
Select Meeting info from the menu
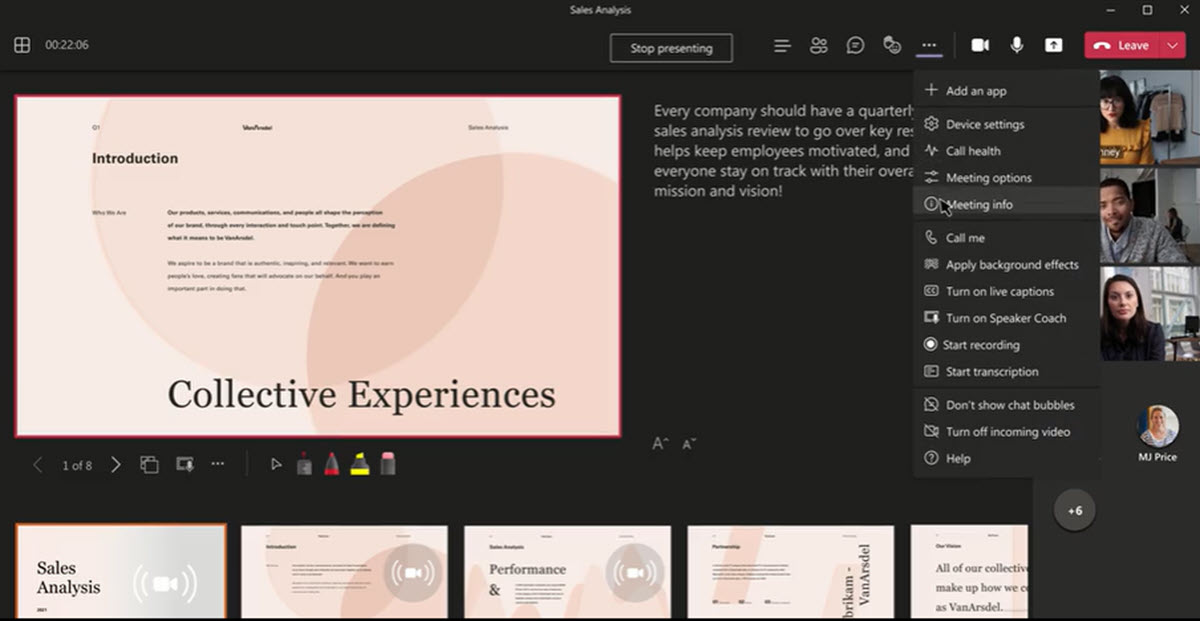tap(979, 204)
